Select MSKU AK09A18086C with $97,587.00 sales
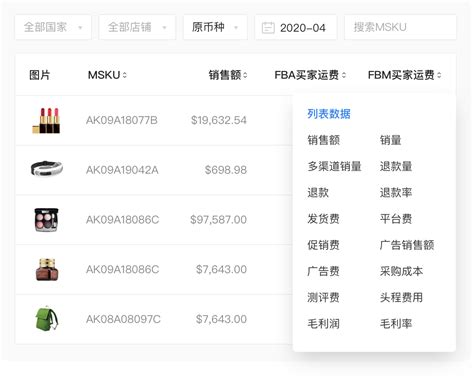Viewport: 474px width, 379px height. 122,220
